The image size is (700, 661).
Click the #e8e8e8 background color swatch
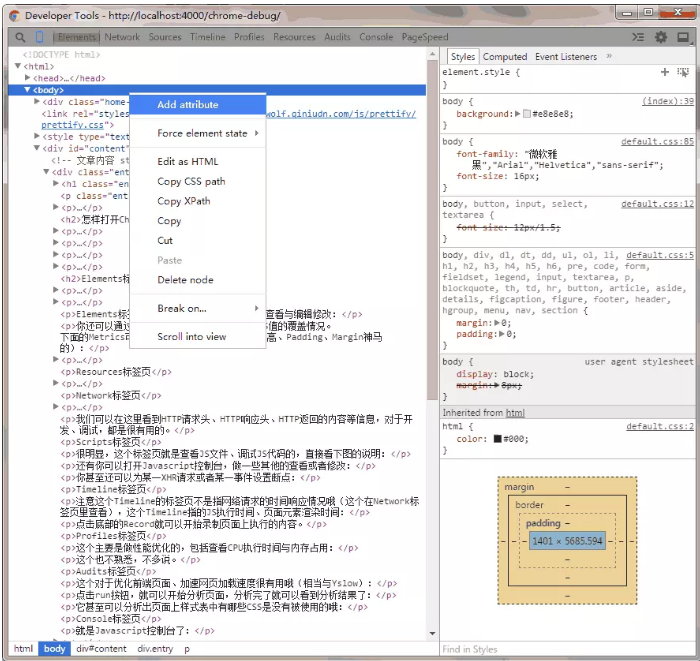(x=527, y=114)
